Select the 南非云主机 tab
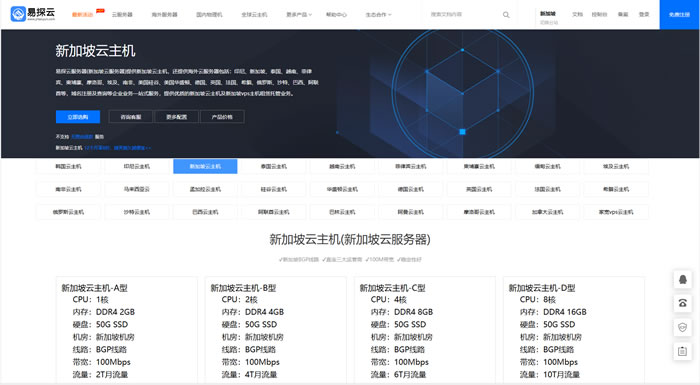The image size is (700, 385). click(68, 189)
